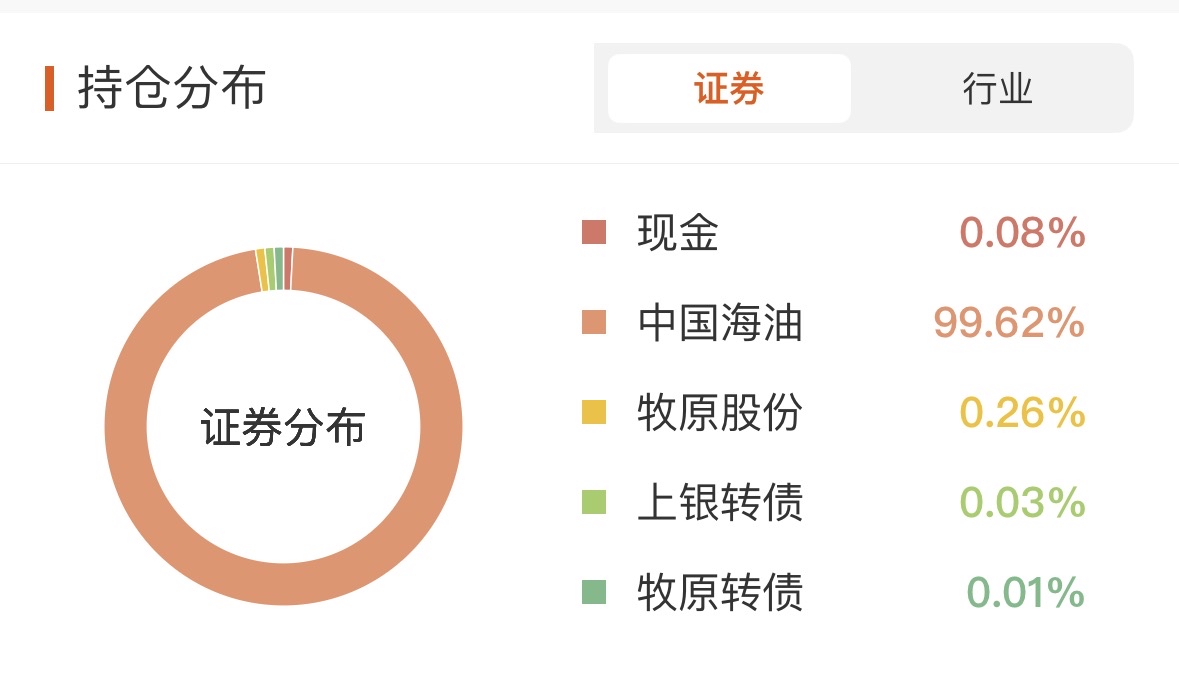Tap the 0.26% percentage value
Viewport: 1179px width, 674px height.
[1022, 412]
